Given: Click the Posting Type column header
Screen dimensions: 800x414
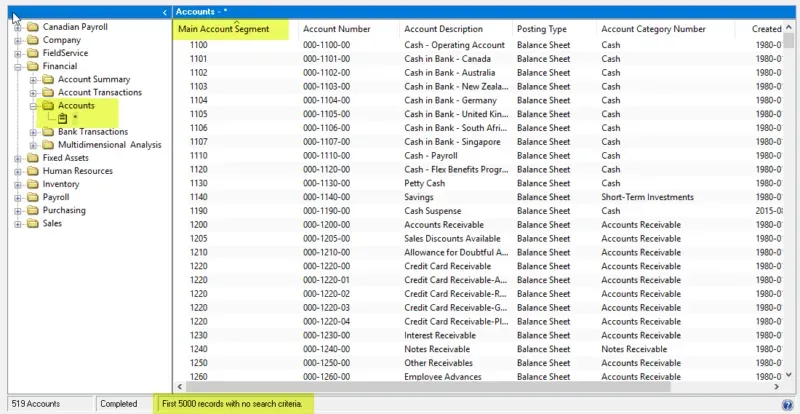Looking at the screenshot, I should pos(541,29).
